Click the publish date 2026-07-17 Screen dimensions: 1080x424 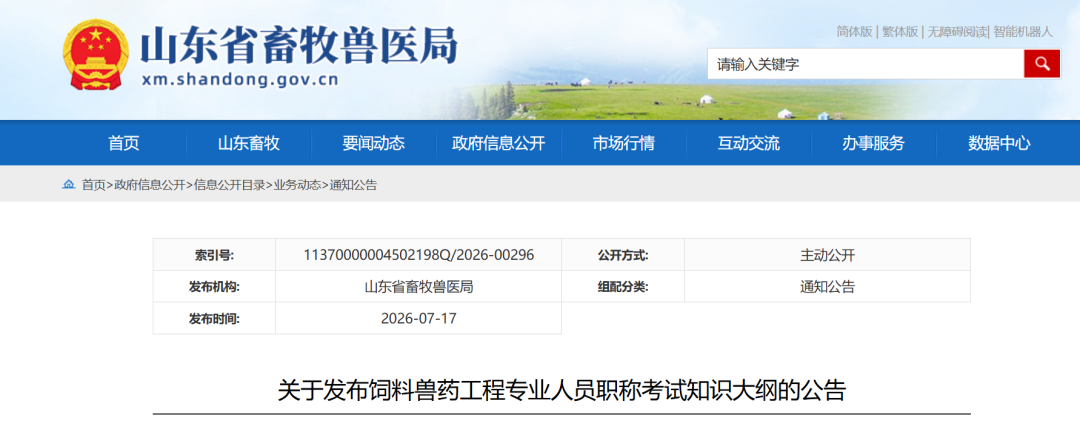(419, 319)
